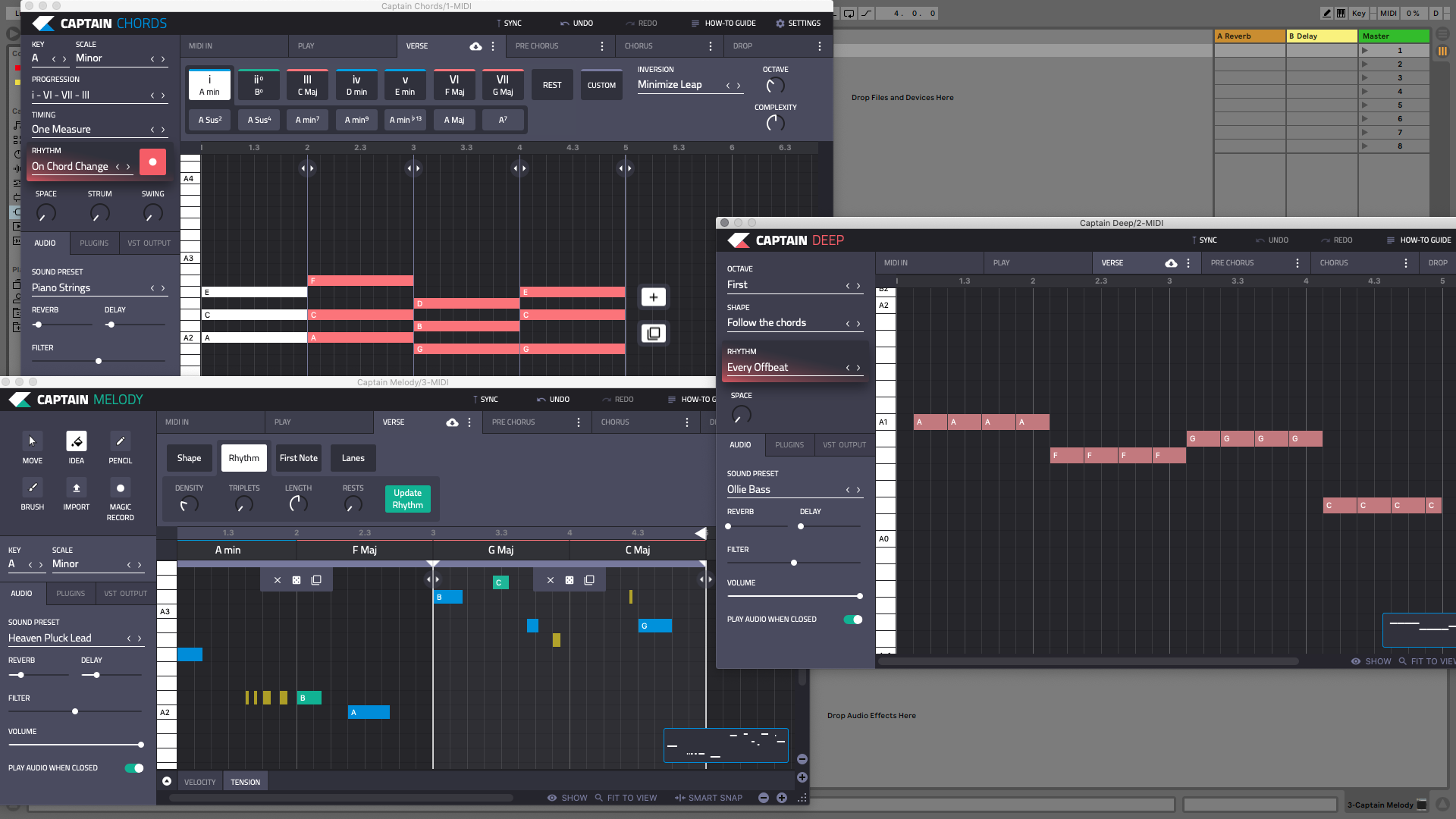This screenshot has width=1456, height=819.
Task: Toggle Smart Snap in Captain Melody
Action: click(x=708, y=798)
